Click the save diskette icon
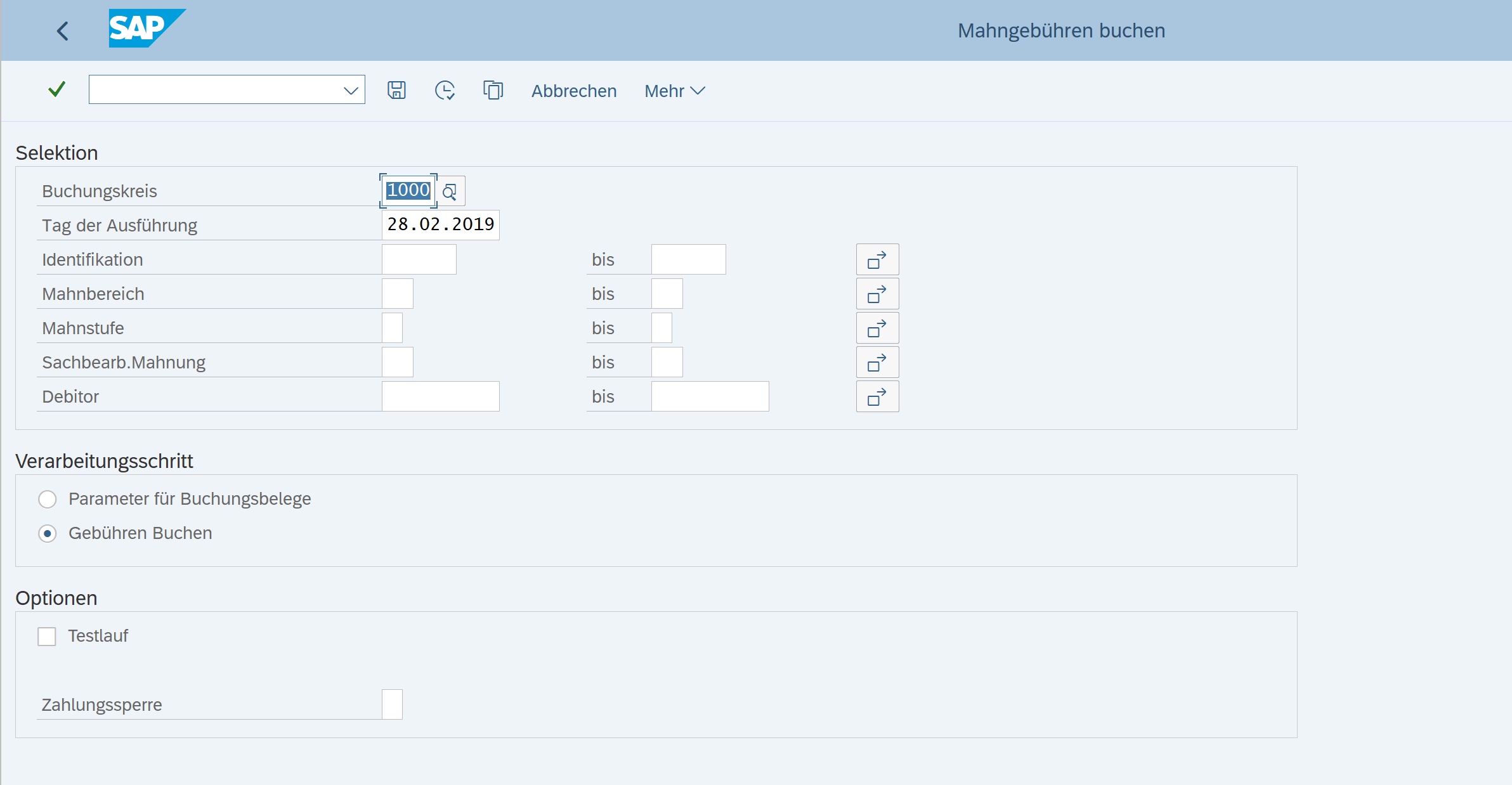1512x785 pixels. pyautogui.click(x=396, y=90)
